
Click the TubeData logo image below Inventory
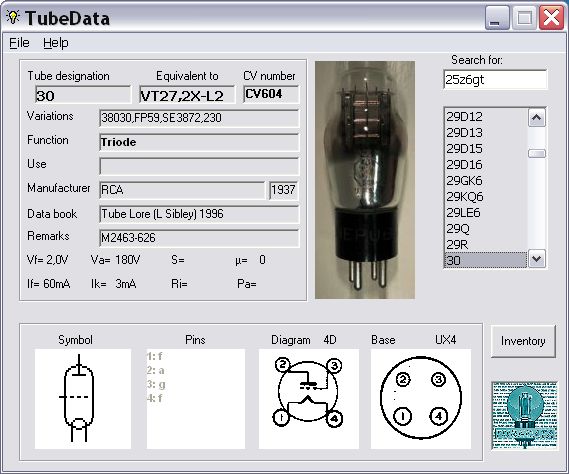point(524,415)
